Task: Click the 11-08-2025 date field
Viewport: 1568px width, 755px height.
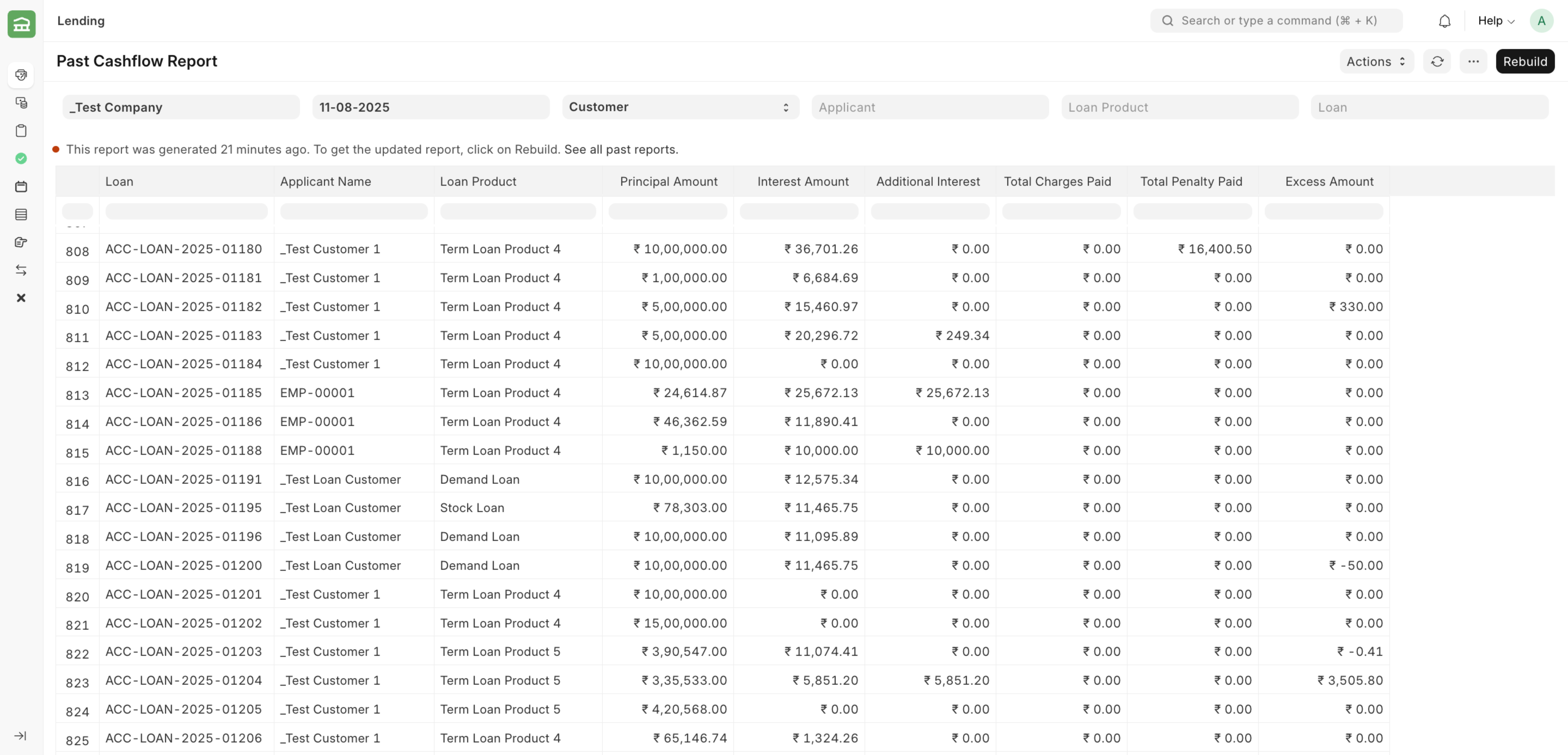Action: click(430, 107)
